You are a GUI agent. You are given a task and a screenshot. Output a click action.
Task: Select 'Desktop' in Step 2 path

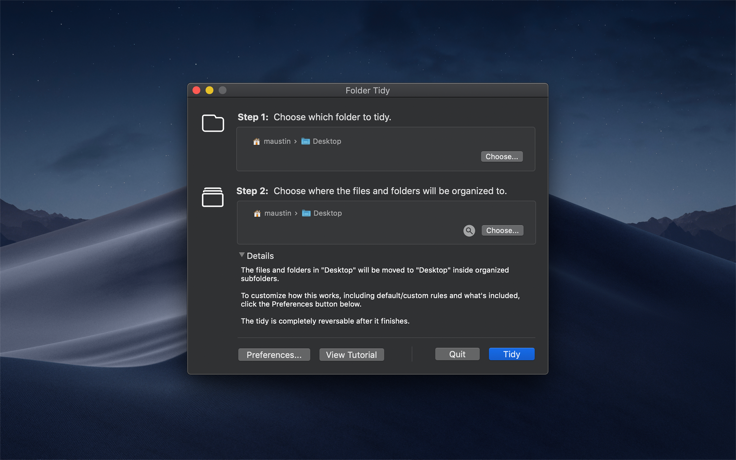(x=328, y=213)
